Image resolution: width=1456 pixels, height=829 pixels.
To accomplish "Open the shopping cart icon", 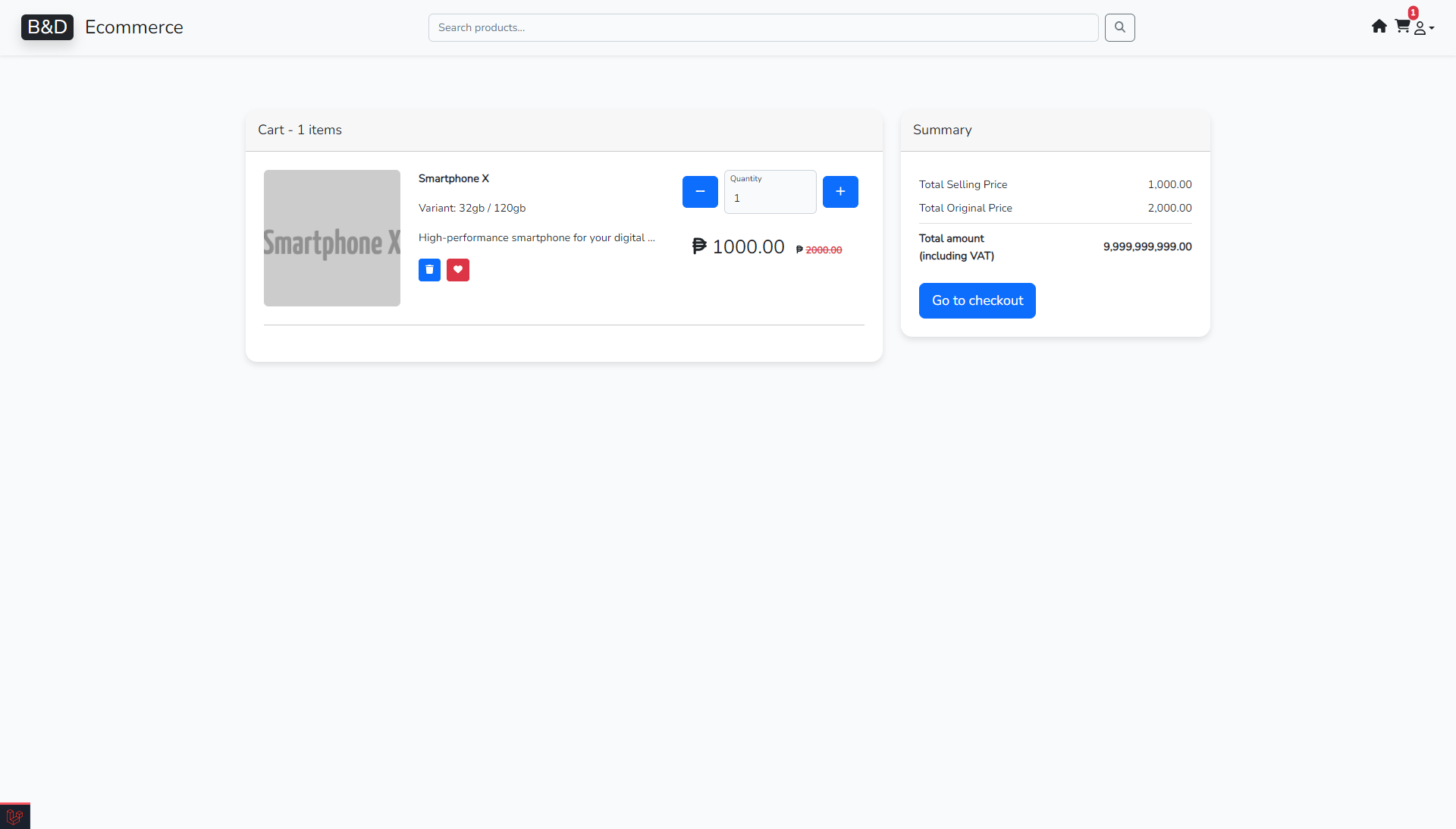I will coord(1401,27).
